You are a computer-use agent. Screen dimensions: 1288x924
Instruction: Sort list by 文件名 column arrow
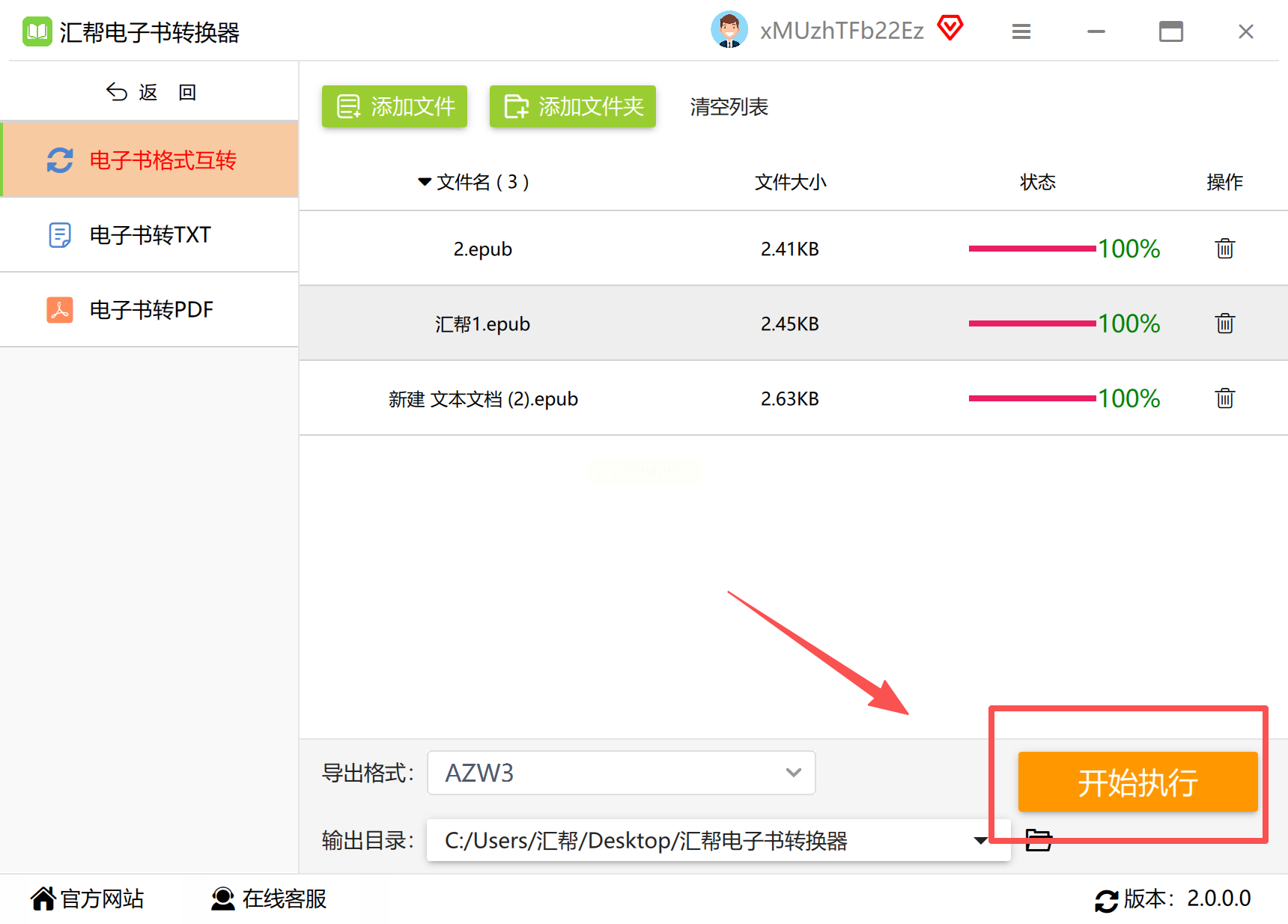click(x=425, y=182)
